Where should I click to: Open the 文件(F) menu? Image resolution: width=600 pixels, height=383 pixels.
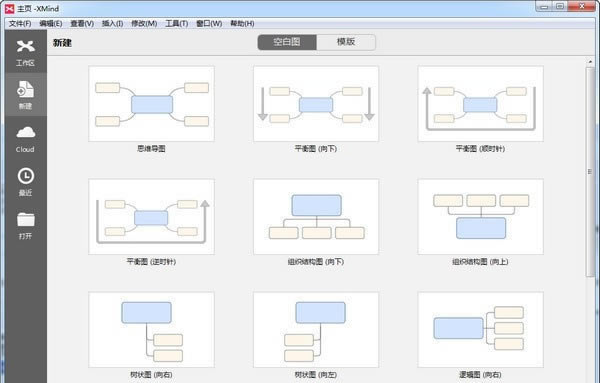click(20, 23)
